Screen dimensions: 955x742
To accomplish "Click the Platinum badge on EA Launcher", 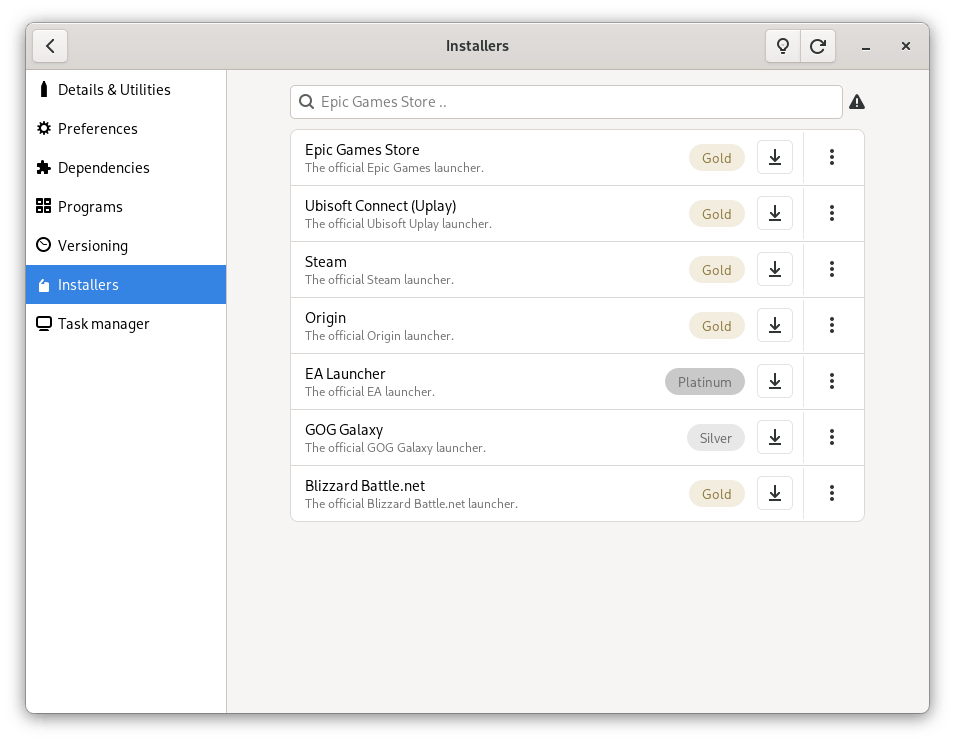I will 705,382.
